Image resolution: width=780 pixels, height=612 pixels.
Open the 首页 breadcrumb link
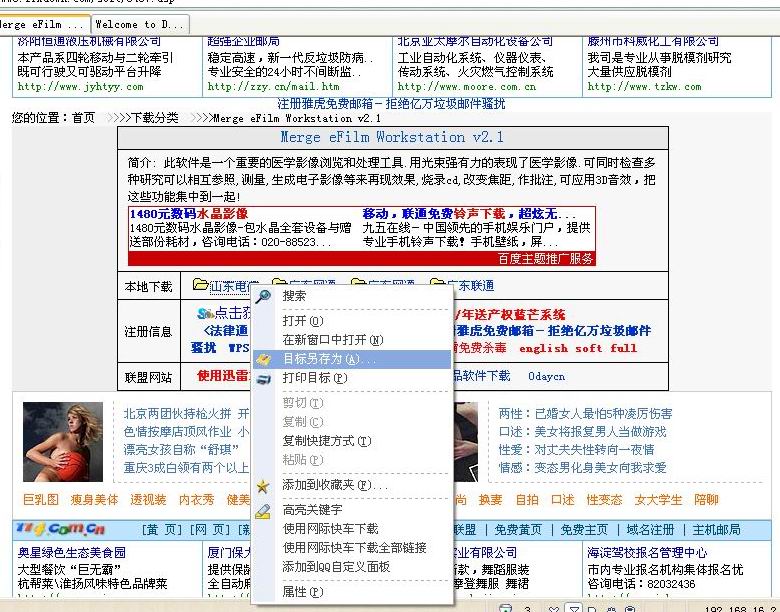click(x=83, y=118)
